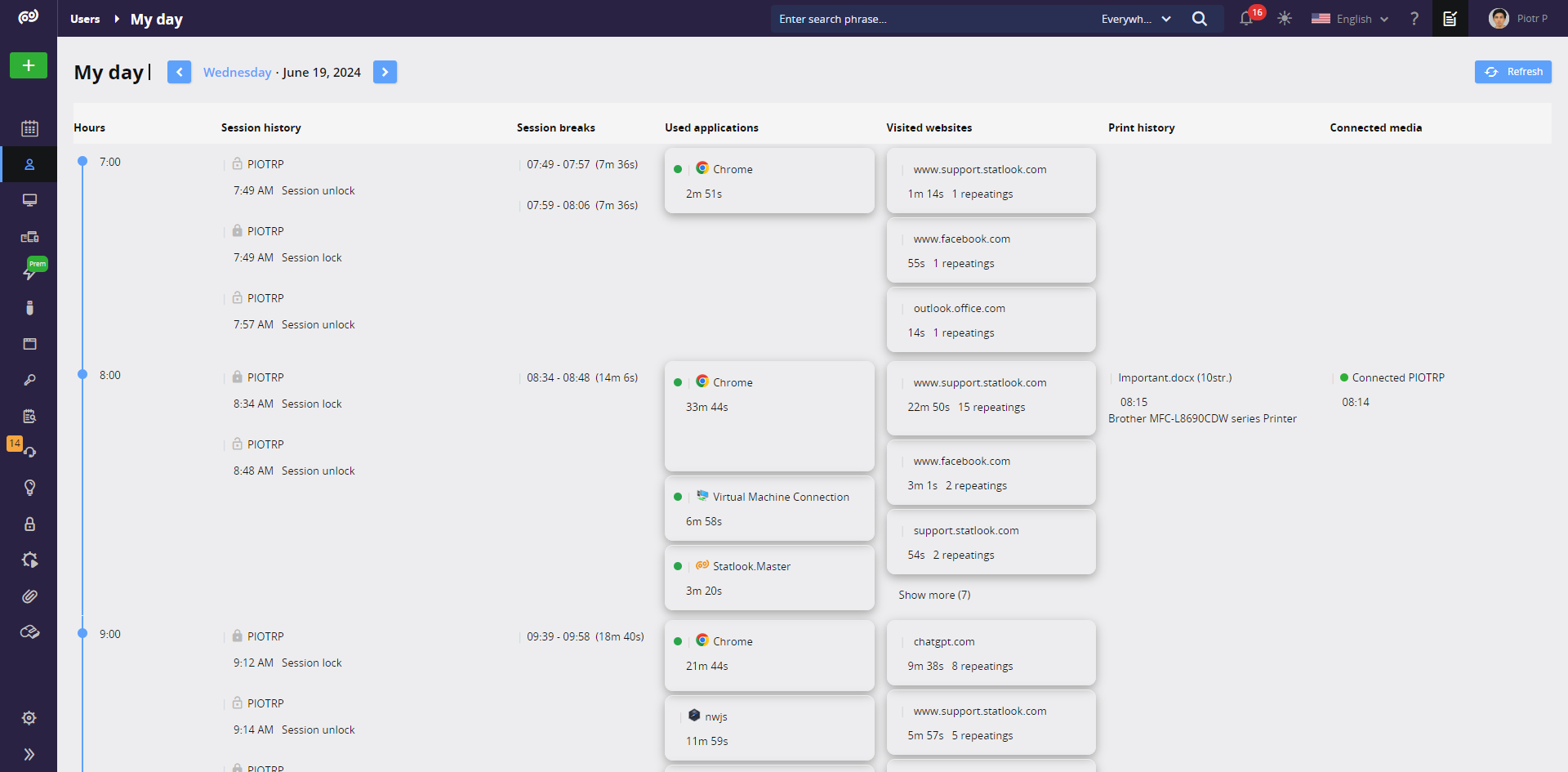The width and height of the screenshot is (1568, 772).
Task: Click the Refresh button
Action: pos(1512,72)
